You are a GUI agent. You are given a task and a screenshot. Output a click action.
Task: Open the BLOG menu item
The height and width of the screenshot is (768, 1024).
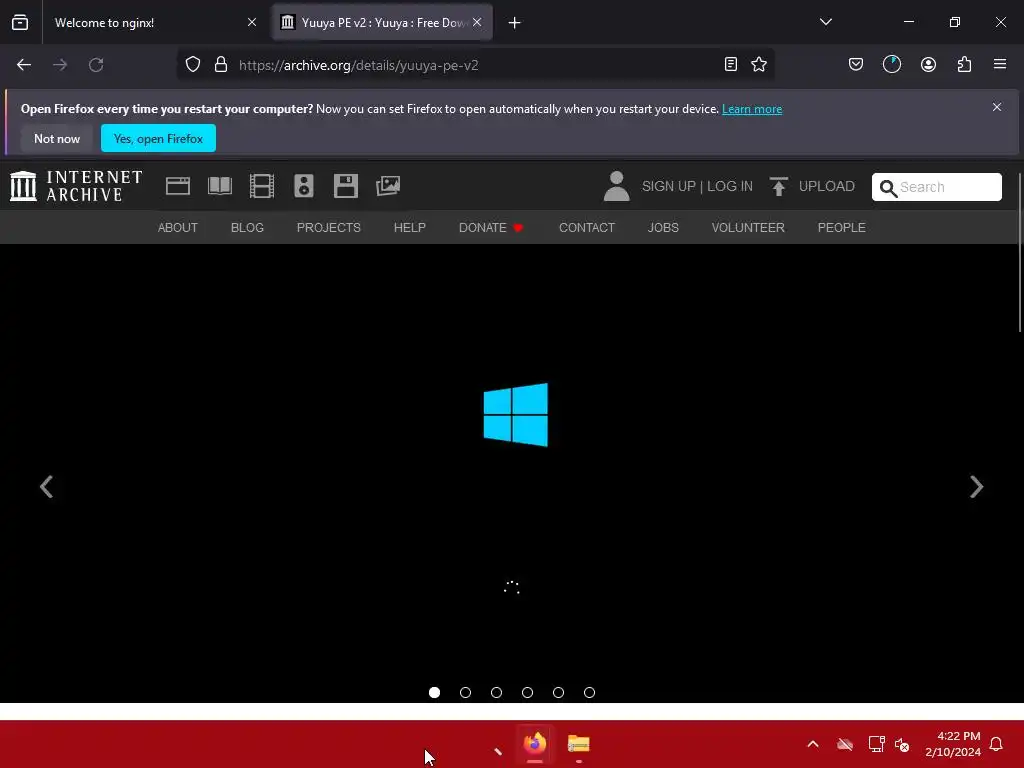pos(248,227)
